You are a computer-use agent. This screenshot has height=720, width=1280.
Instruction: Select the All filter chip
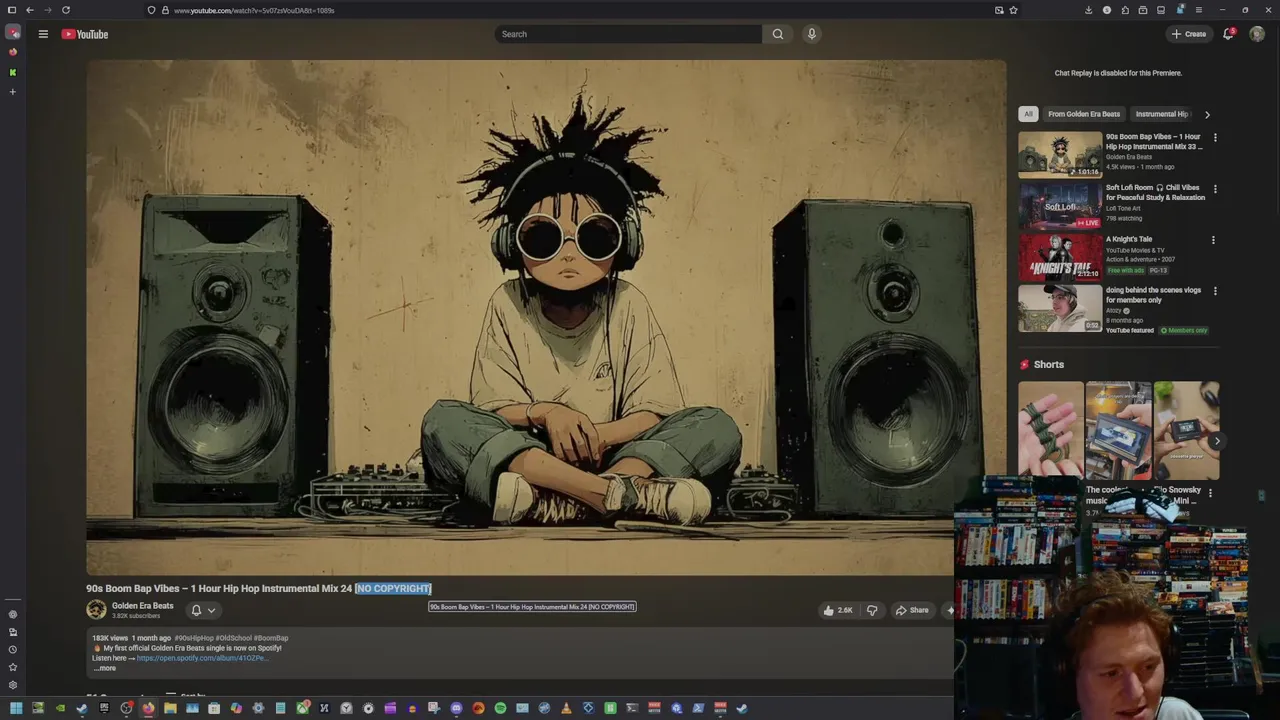click(1028, 114)
